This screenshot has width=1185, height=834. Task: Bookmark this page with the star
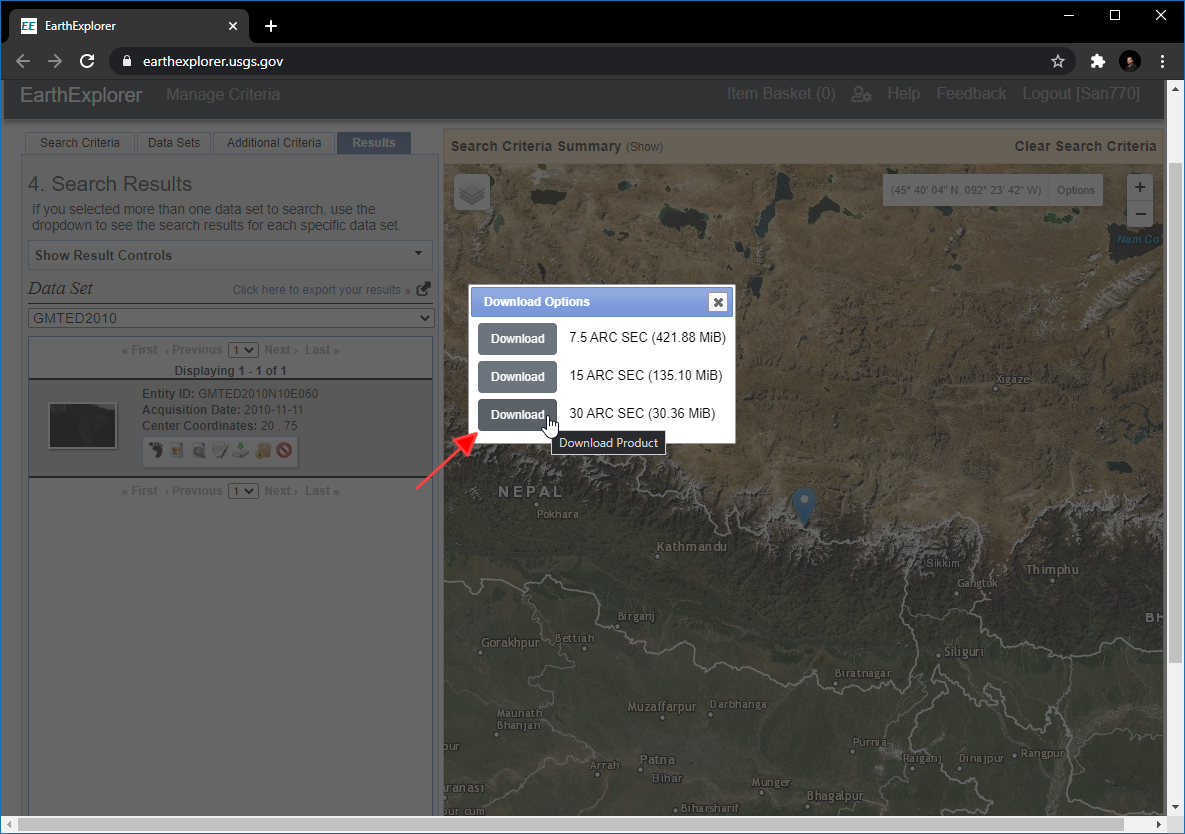1057,61
